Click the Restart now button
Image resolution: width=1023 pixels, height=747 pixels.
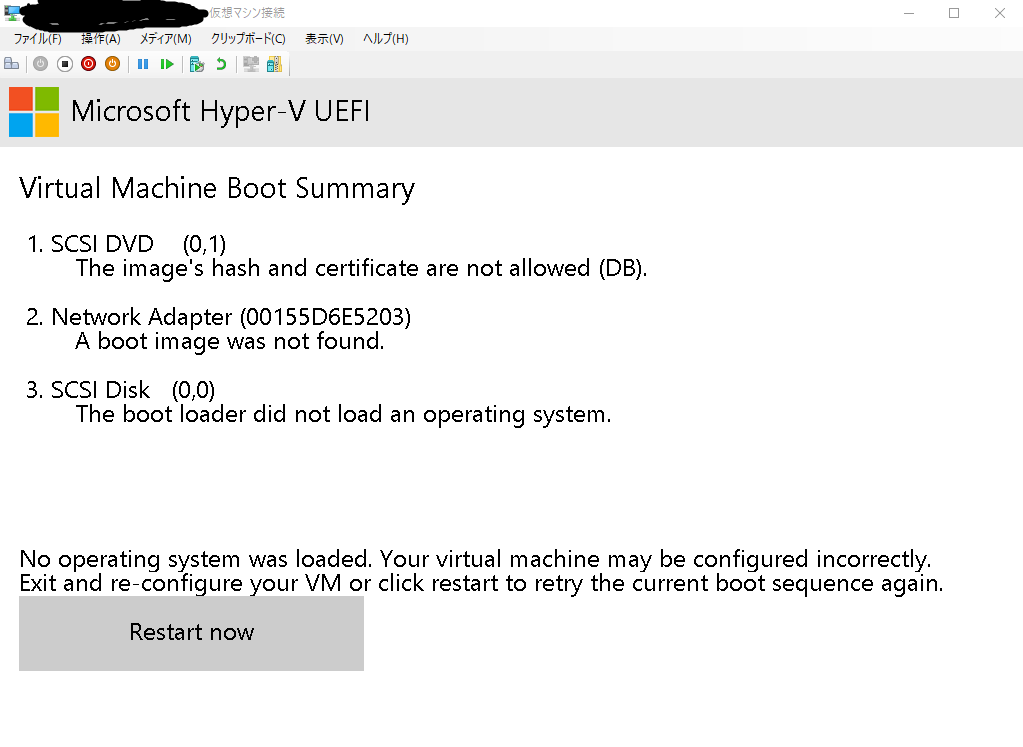191,633
